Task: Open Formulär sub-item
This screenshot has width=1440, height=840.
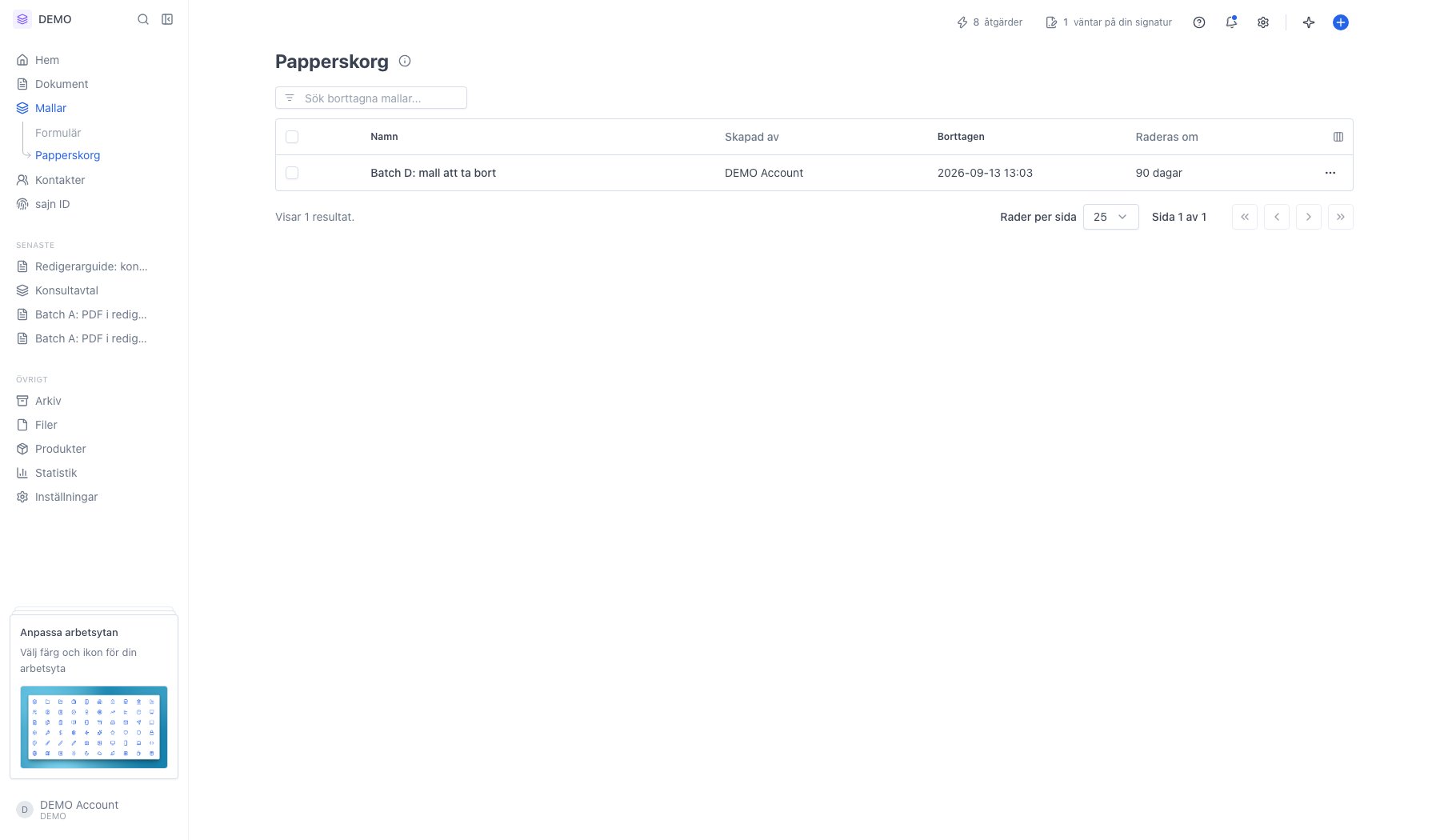Action: pos(58,133)
